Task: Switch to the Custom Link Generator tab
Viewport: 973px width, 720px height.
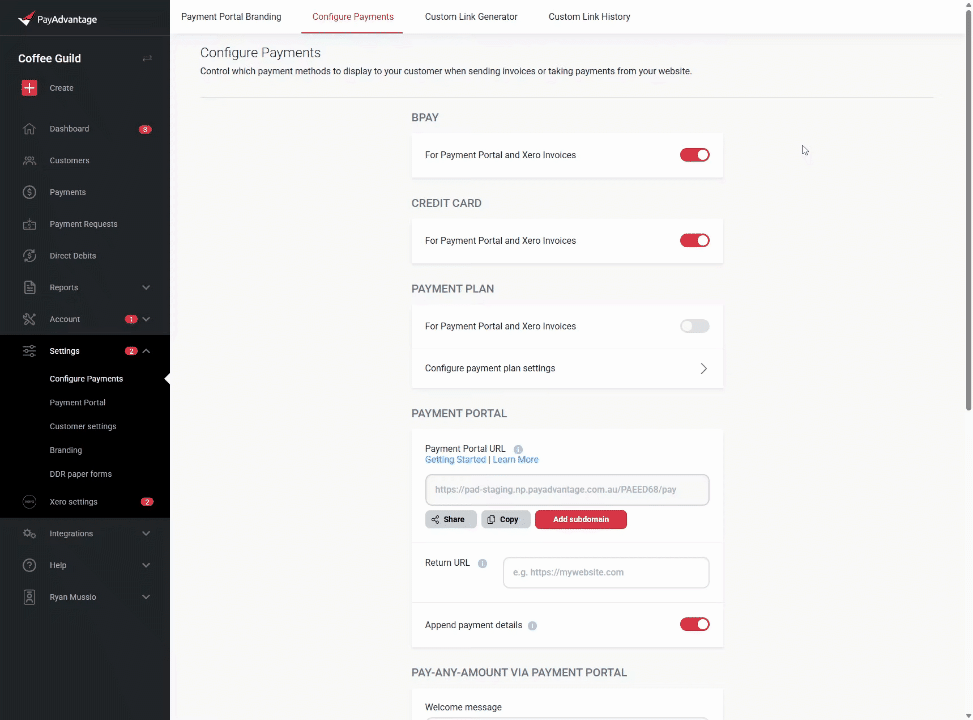Action: [x=471, y=17]
